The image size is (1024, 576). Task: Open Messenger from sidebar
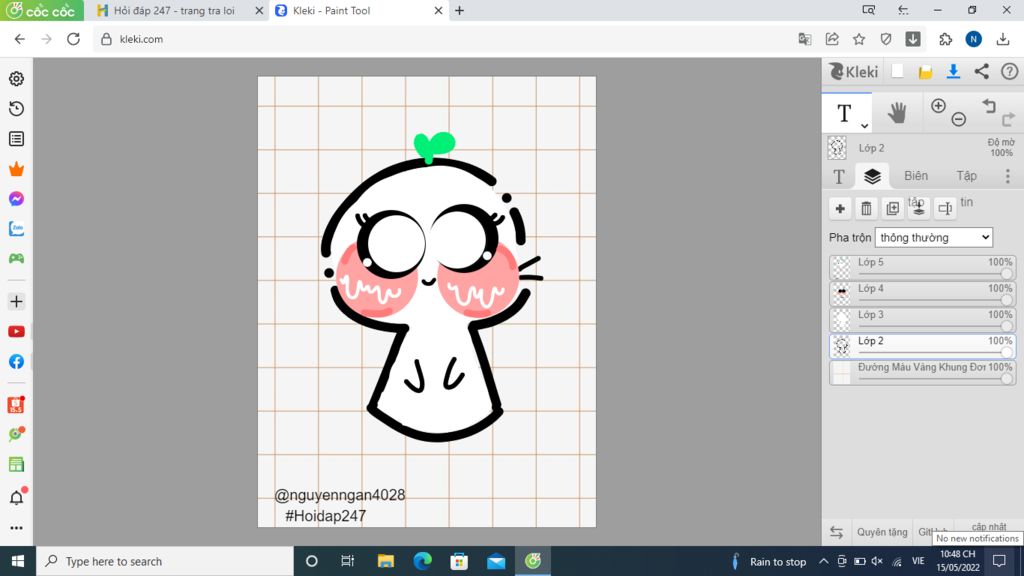[x=16, y=199]
